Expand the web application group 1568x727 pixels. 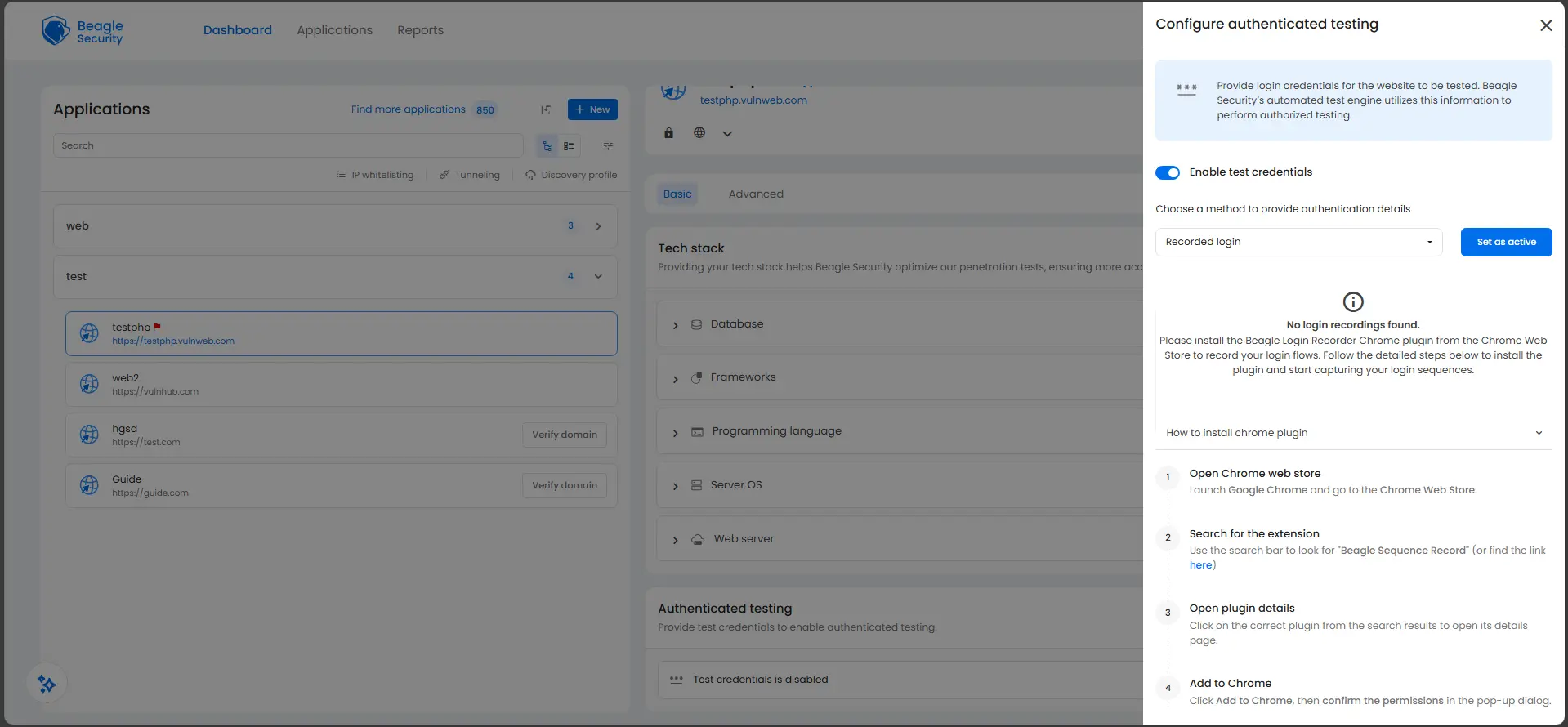pyautogui.click(x=598, y=226)
